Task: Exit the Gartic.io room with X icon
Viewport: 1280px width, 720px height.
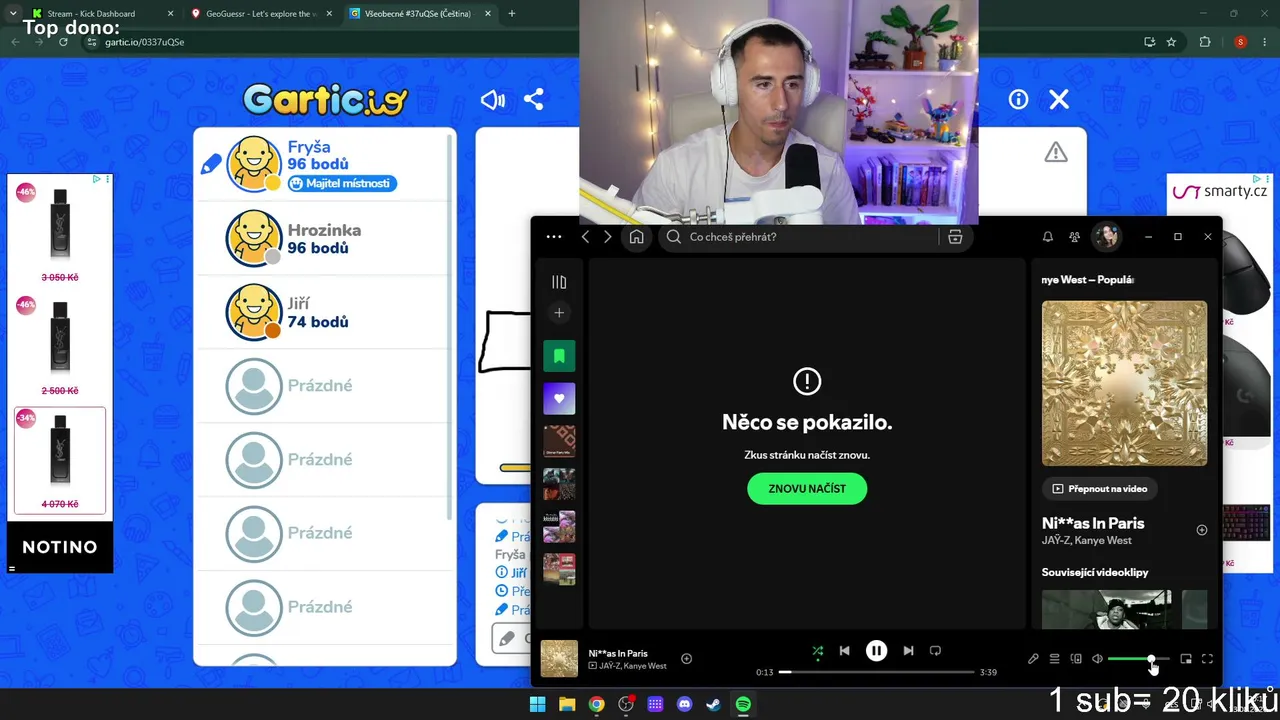Action: click(x=1059, y=99)
